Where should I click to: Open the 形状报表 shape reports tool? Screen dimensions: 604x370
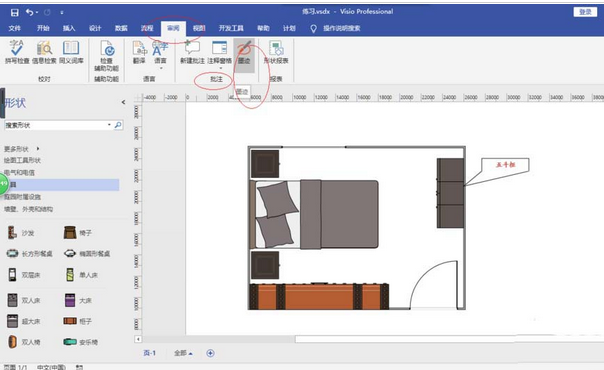click(x=276, y=52)
